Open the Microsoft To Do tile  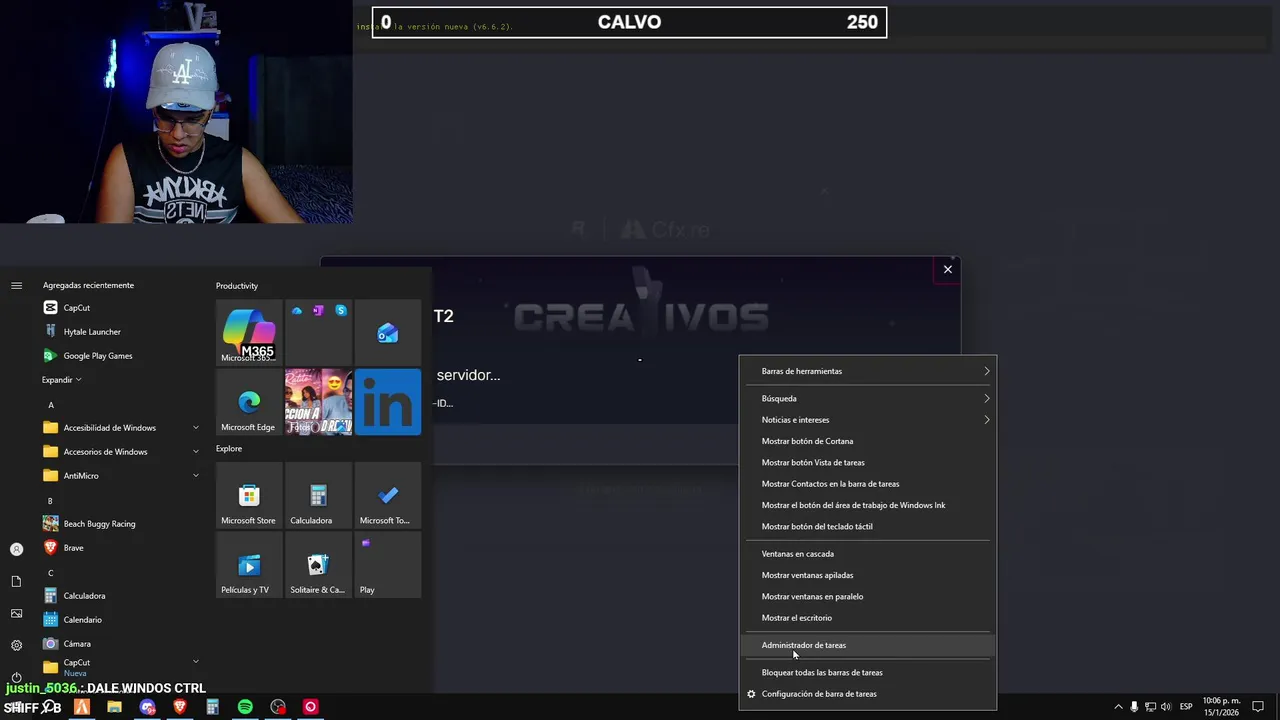click(x=388, y=495)
